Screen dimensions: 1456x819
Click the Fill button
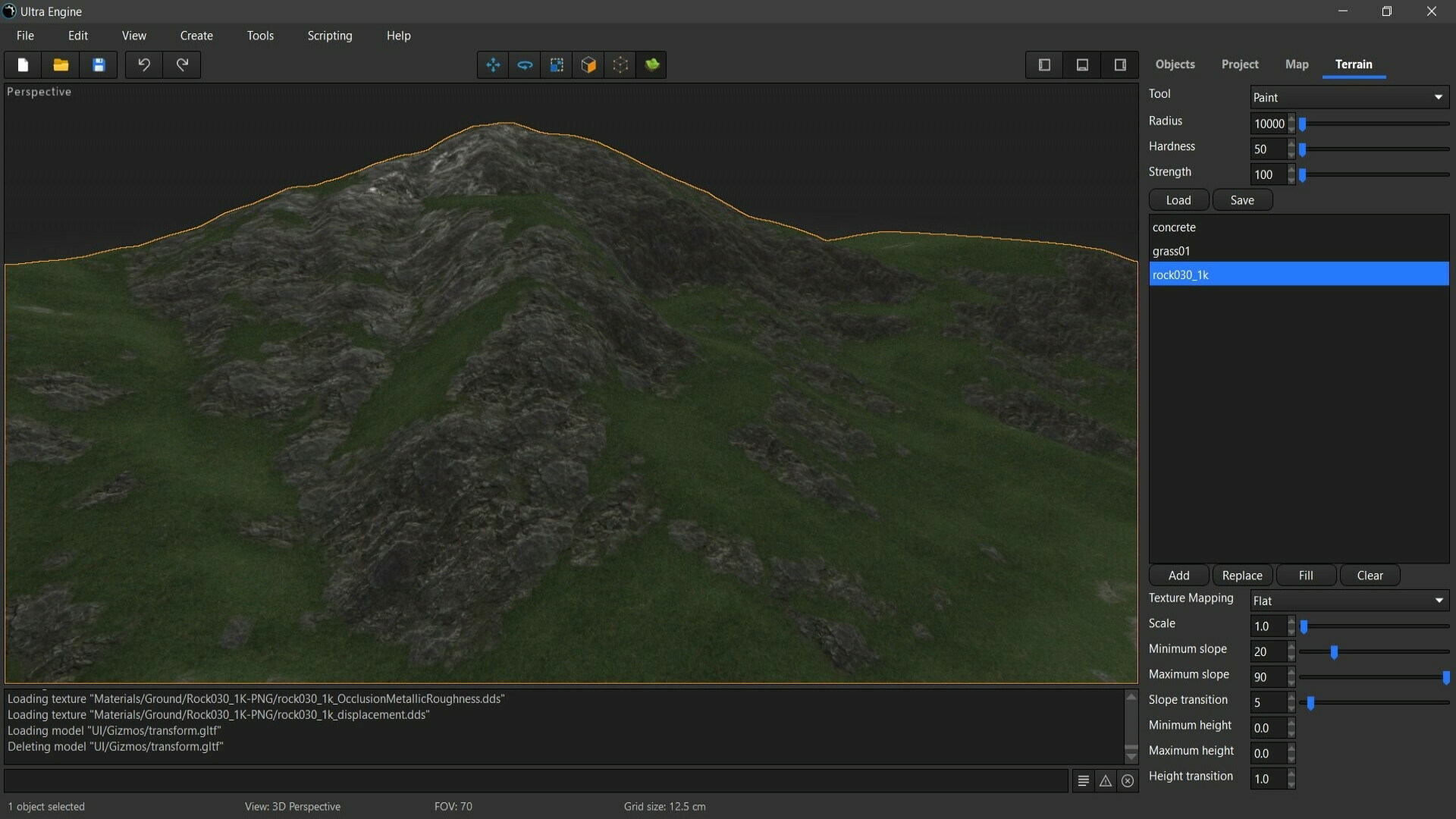click(1306, 576)
